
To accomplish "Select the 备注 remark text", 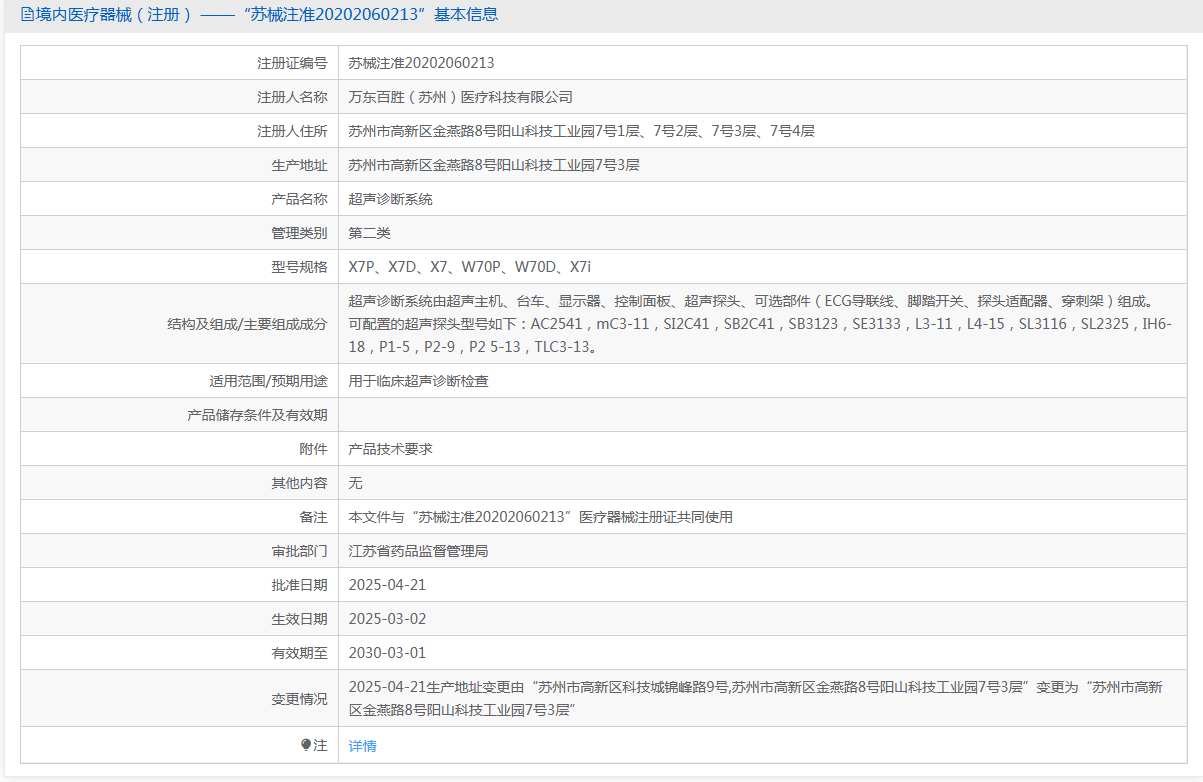I will (540, 517).
